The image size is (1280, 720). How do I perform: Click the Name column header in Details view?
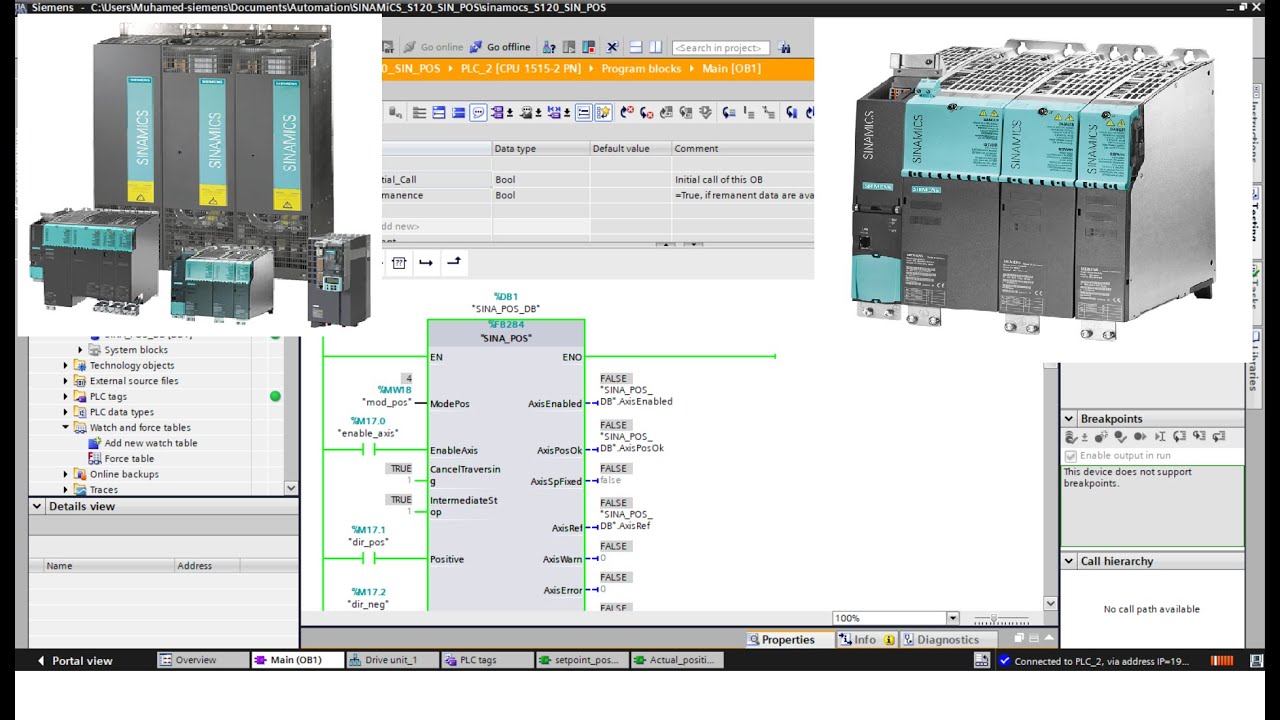110,566
